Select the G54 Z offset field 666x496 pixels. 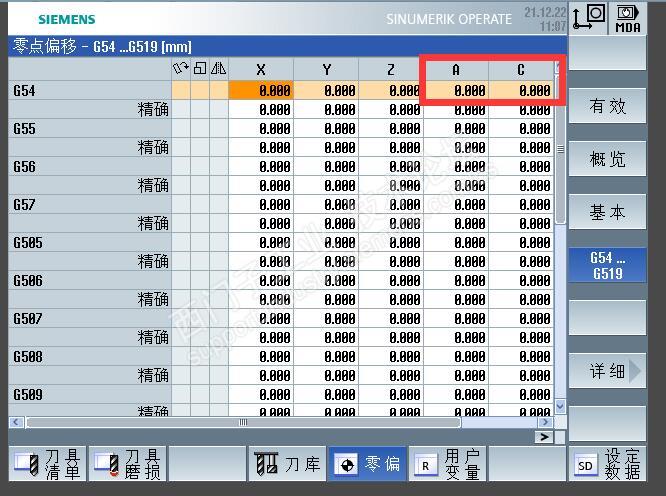(391, 90)
